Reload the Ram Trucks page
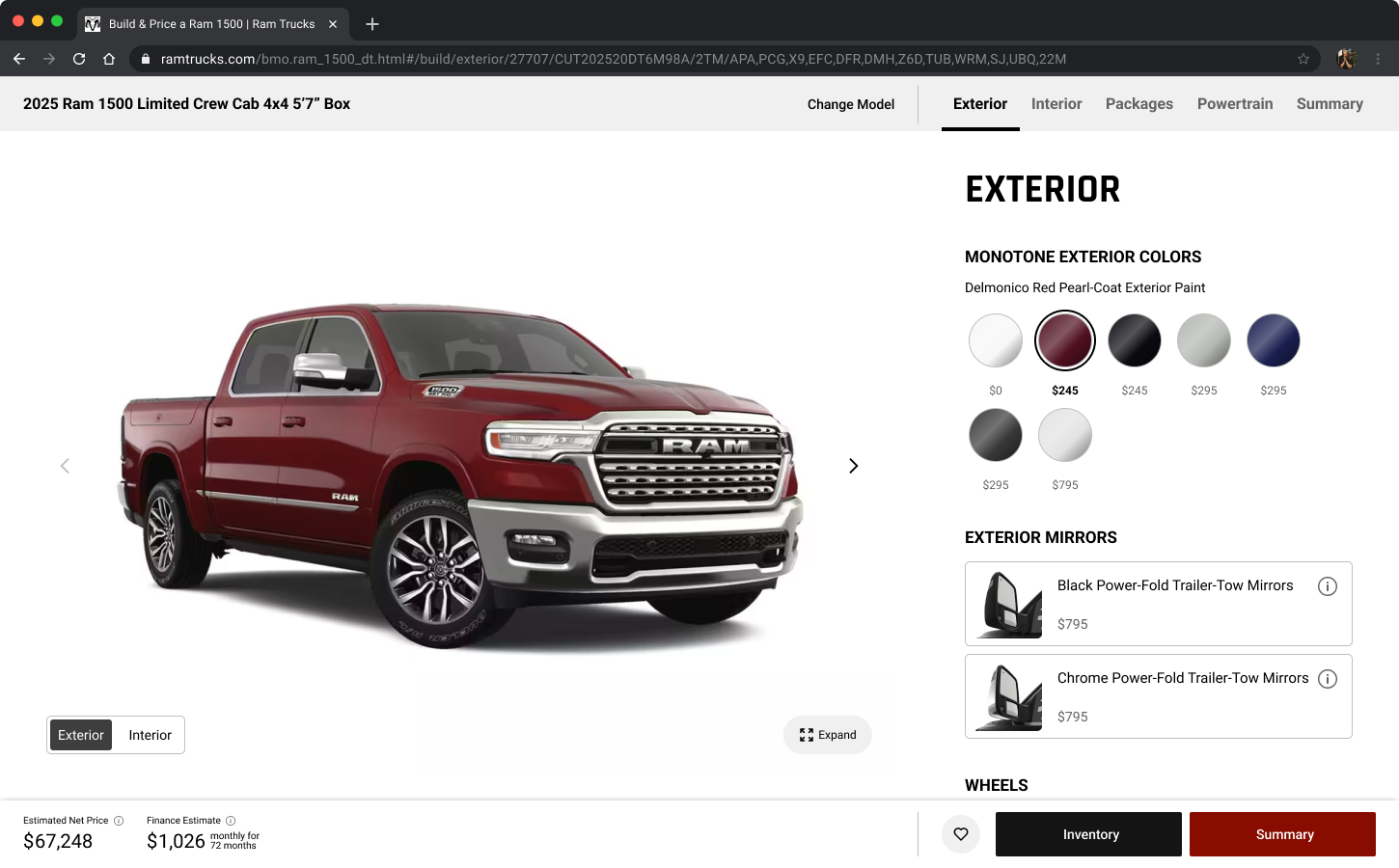This screenshot has width=1399, height=868. pos(79,59)
